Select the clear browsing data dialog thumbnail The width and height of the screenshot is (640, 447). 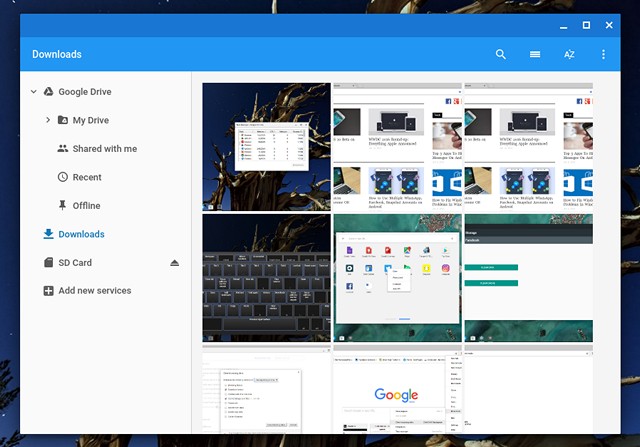click(x=267, y=389)
